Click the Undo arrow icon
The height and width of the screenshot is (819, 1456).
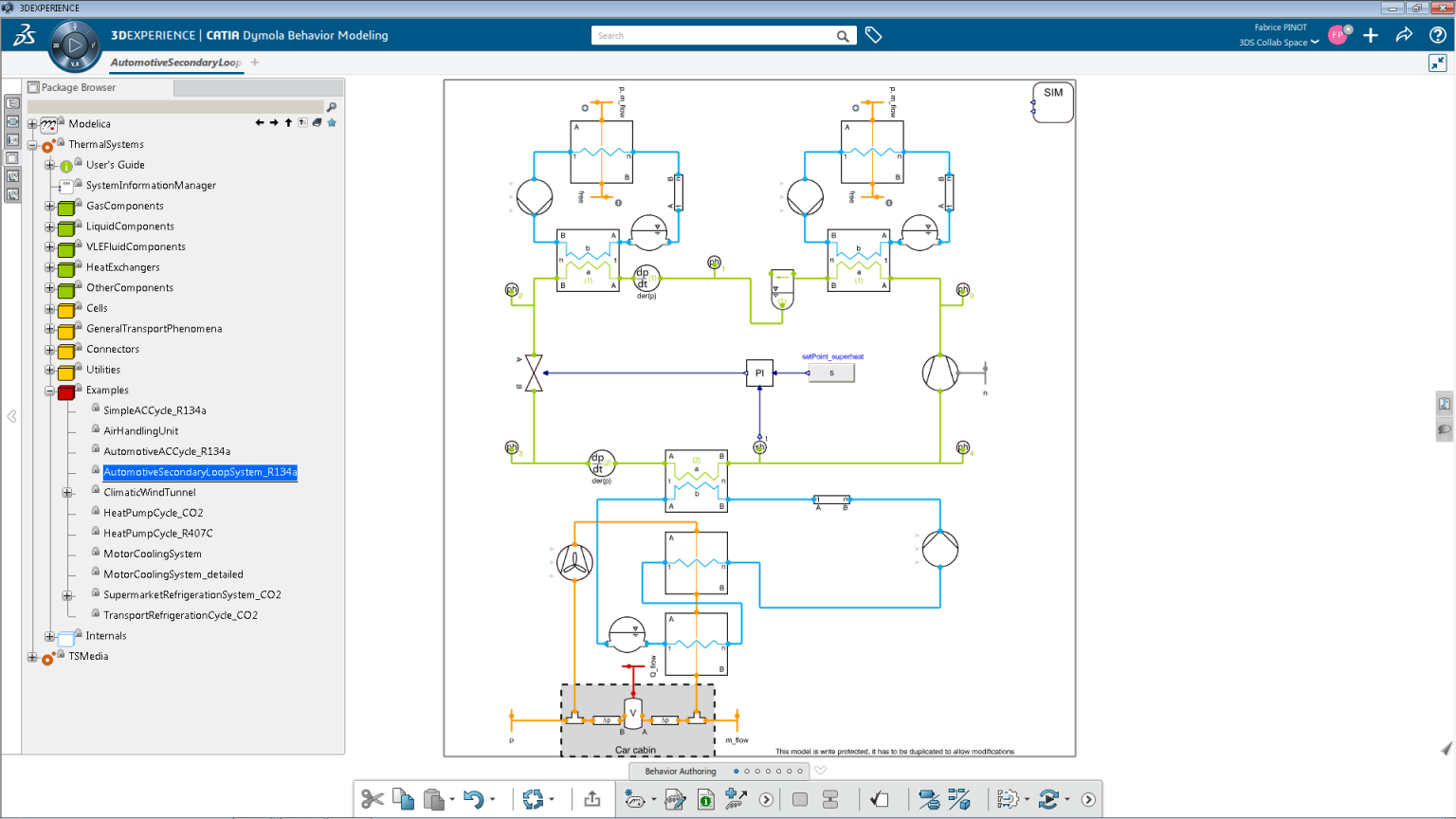(x=473, y=799)
